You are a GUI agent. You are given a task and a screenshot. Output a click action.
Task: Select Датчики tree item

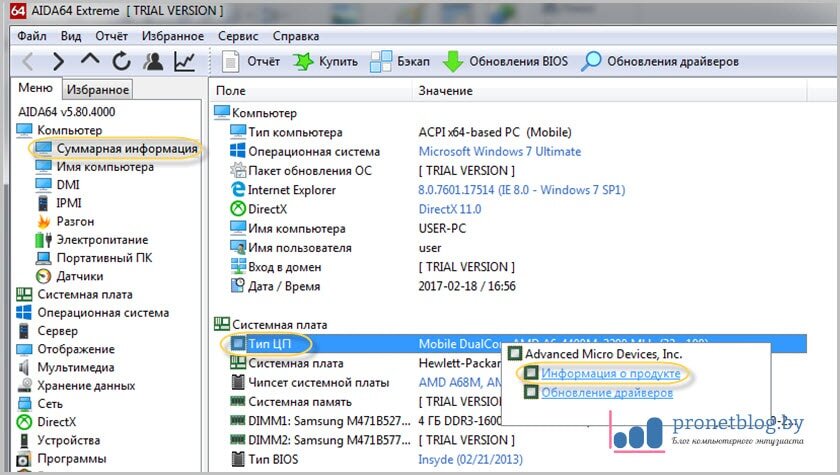[69, 276]
